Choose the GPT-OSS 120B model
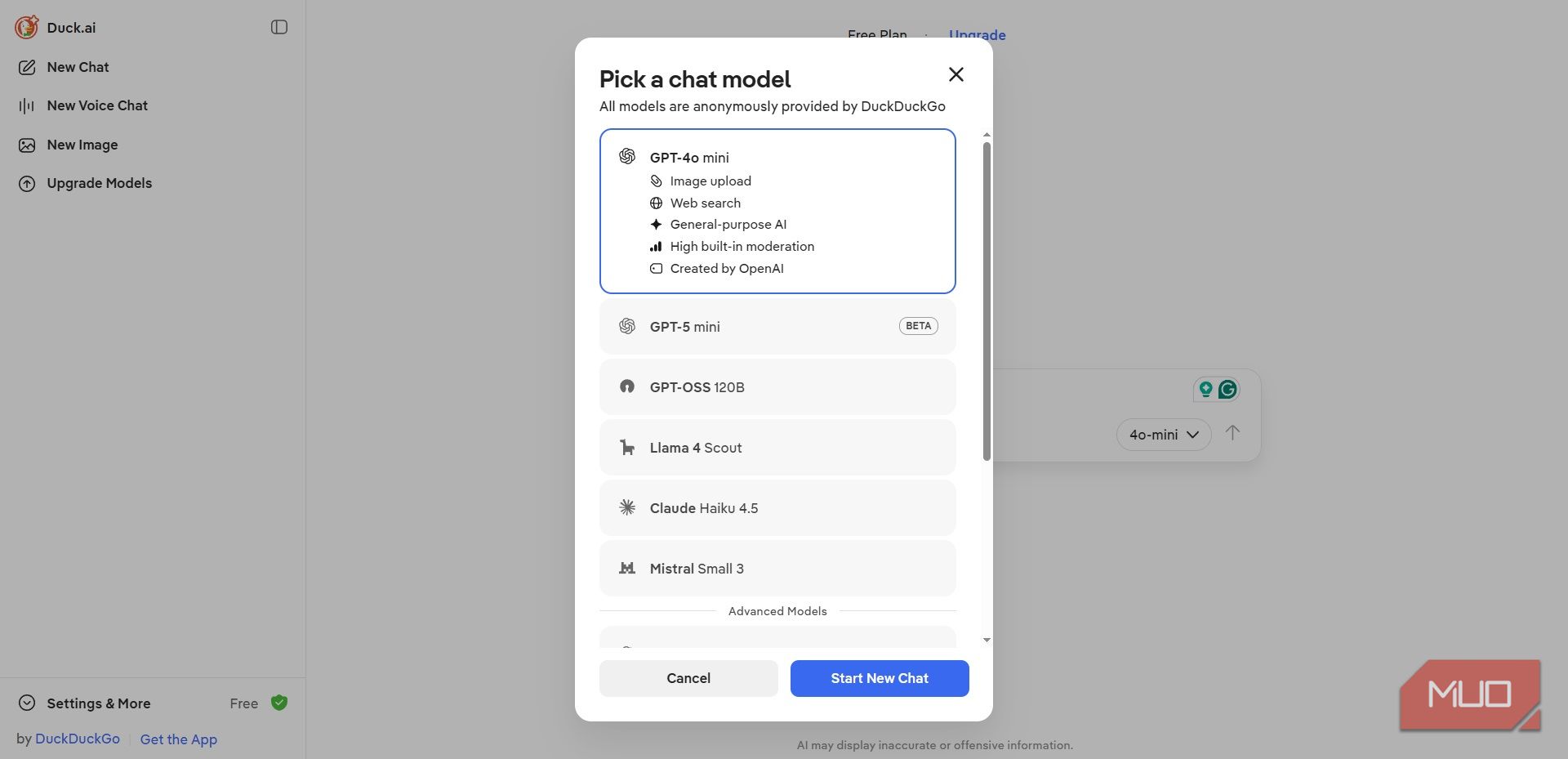 (777, 386)
